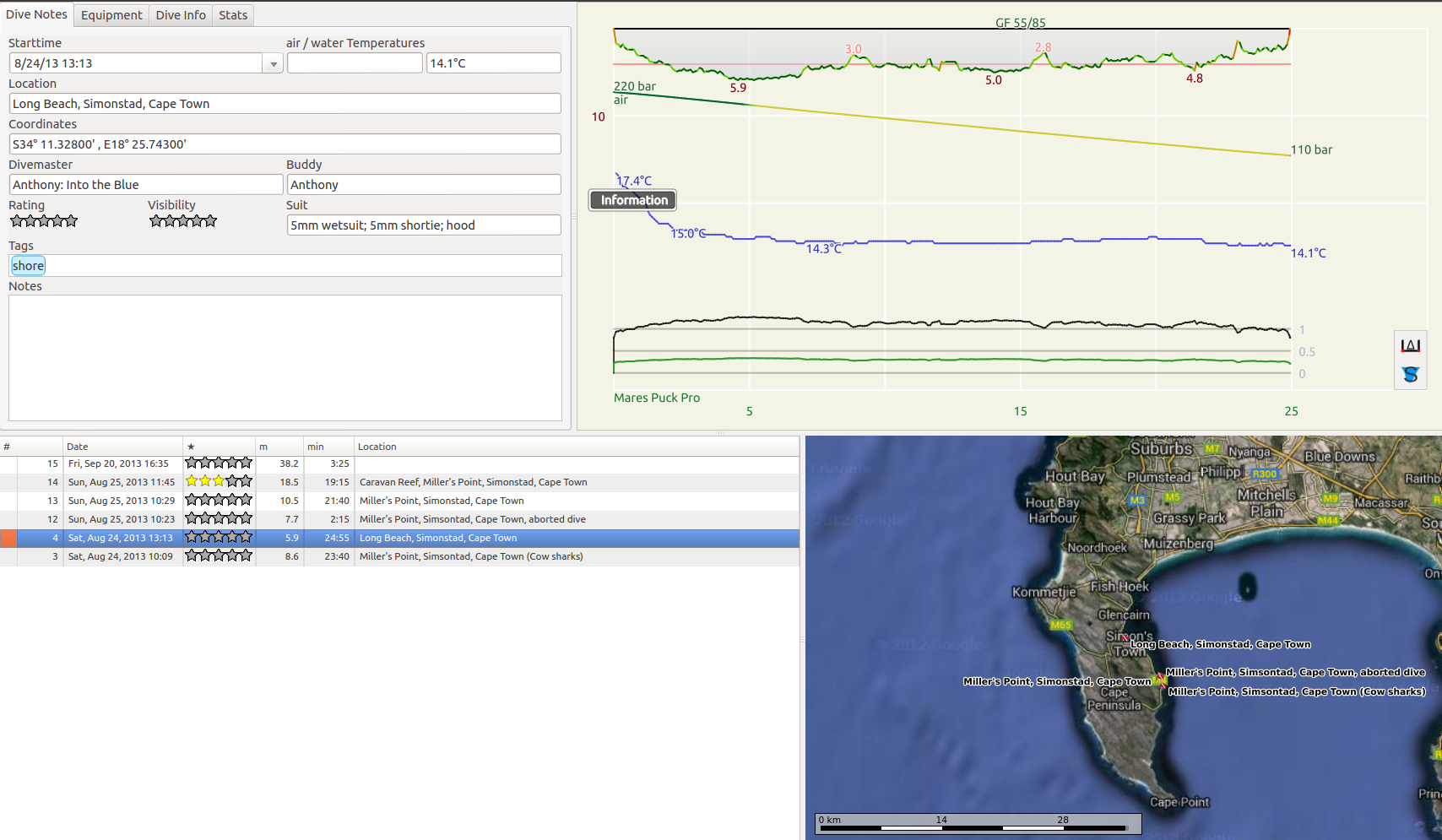
Task: Open the Stats tab
Action: click(x=233, y=15)
